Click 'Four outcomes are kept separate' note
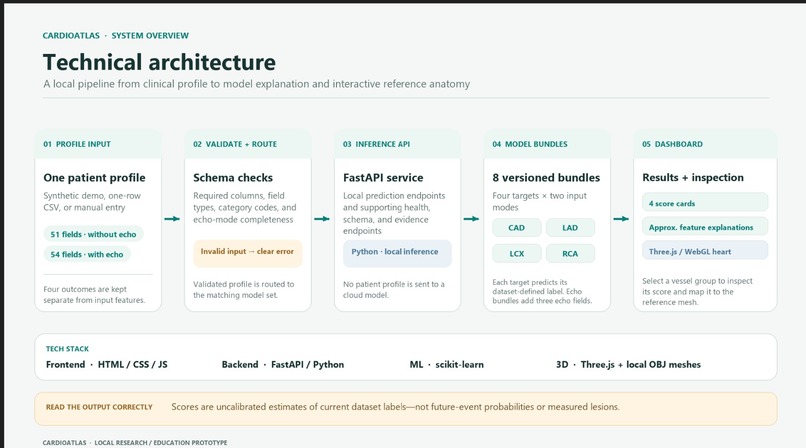The height and width of the screenshot is (448, 806). 94,294
